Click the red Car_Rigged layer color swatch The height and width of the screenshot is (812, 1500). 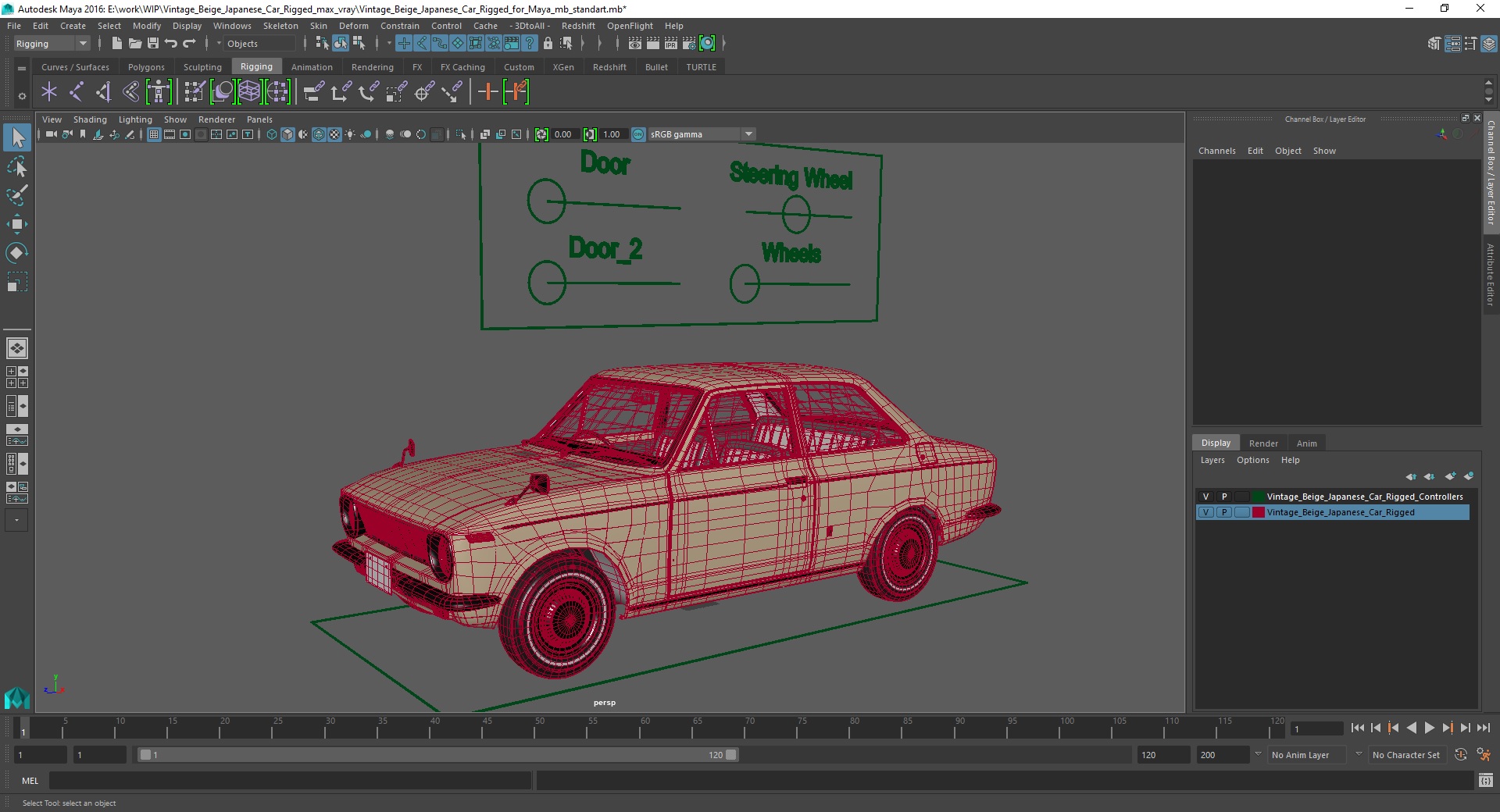click(x=1259, y=512)
